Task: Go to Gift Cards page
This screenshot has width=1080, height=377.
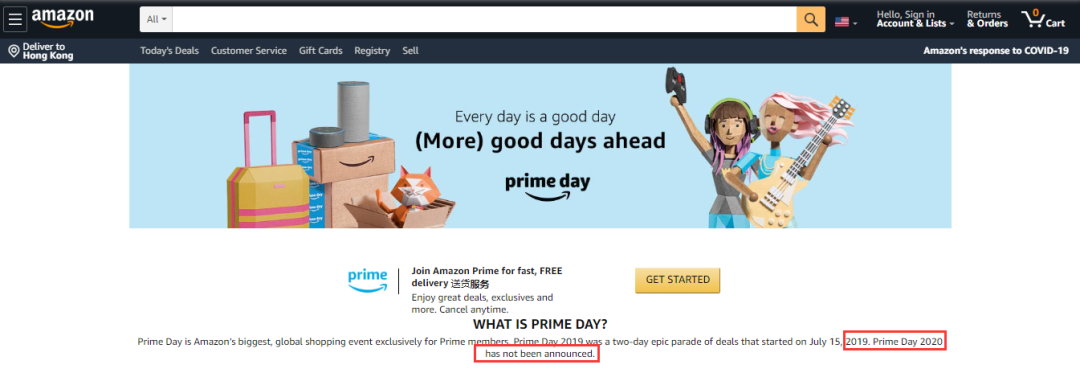Action: click(320, 50)
